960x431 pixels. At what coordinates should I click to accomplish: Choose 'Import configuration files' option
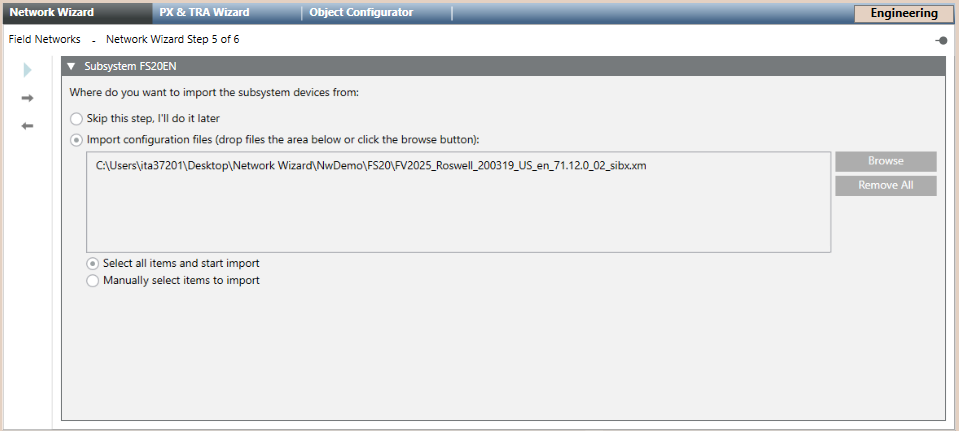77,140
